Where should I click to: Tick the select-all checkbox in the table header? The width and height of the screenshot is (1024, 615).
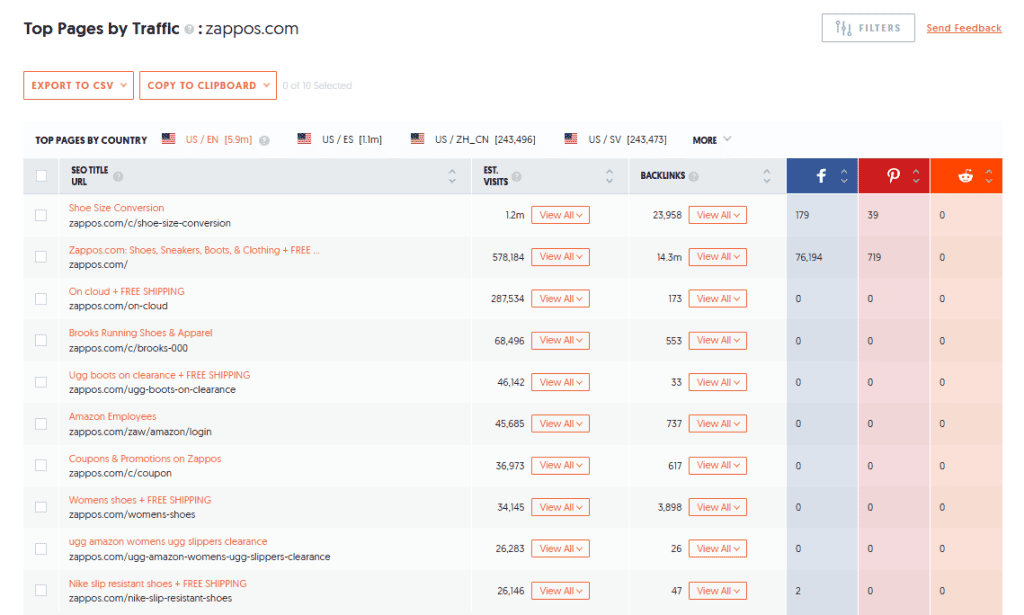[x=41, y=176]
